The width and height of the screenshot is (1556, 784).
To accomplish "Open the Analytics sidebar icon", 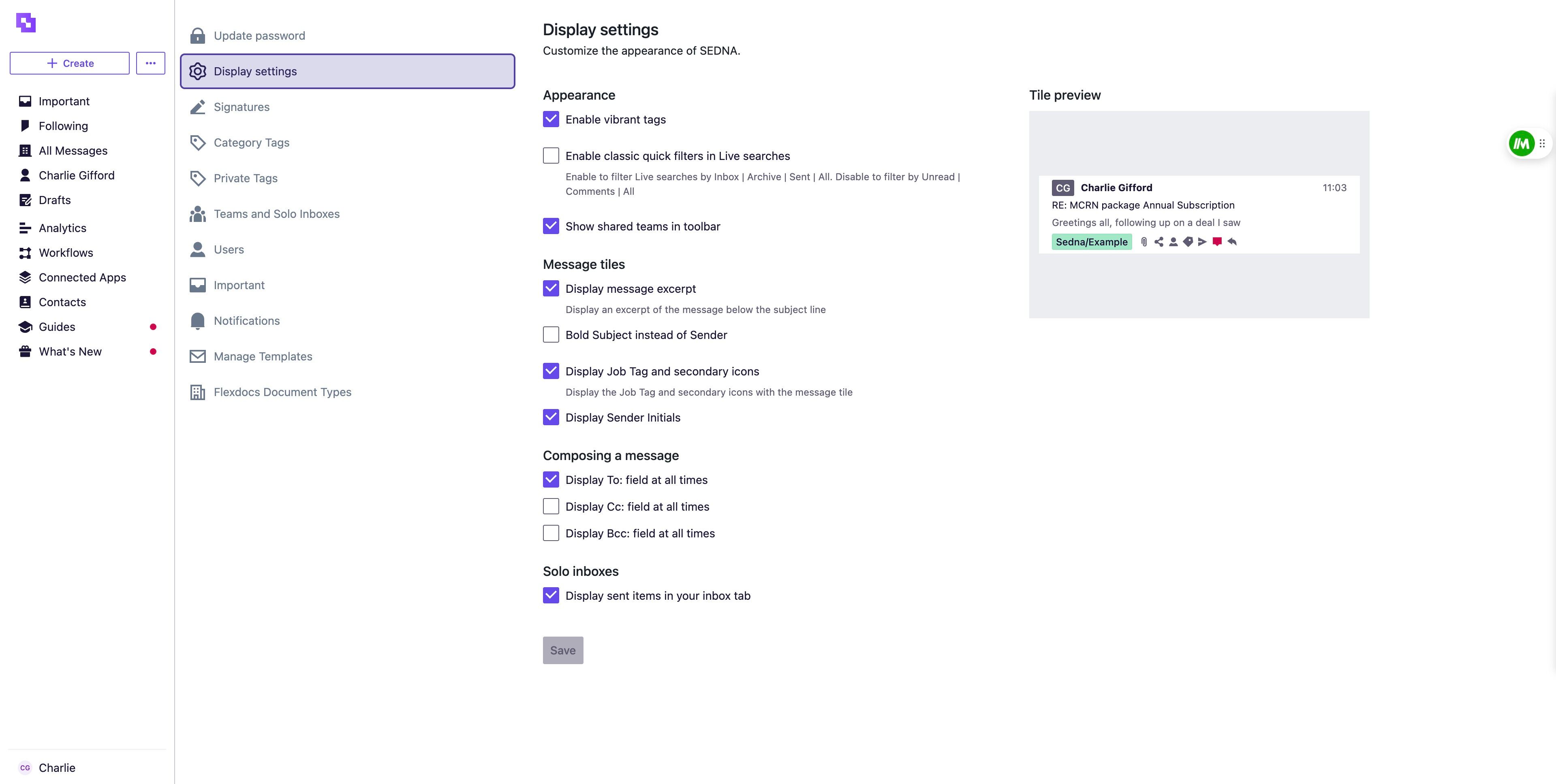I will pos(25,228).
